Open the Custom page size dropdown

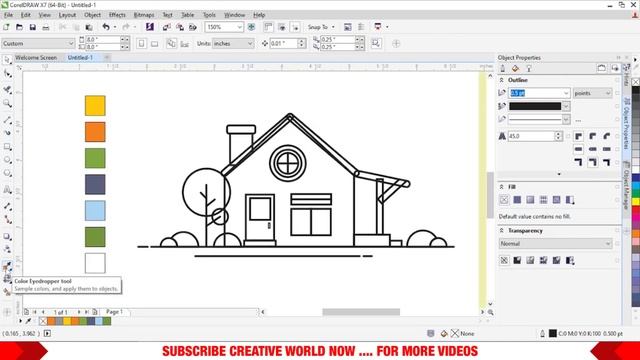tap(71, 43)
